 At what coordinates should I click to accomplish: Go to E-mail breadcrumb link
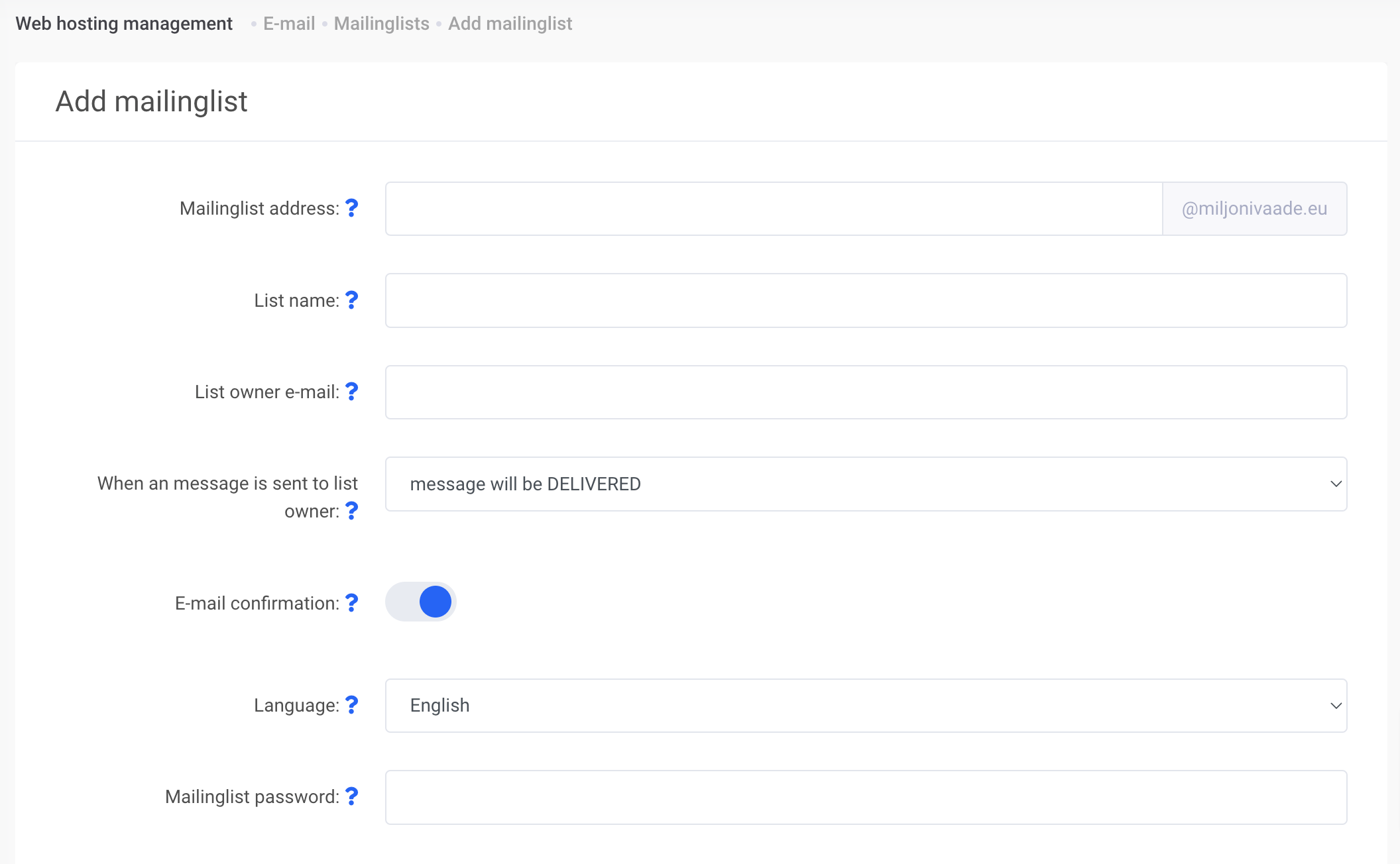(289, 24)
